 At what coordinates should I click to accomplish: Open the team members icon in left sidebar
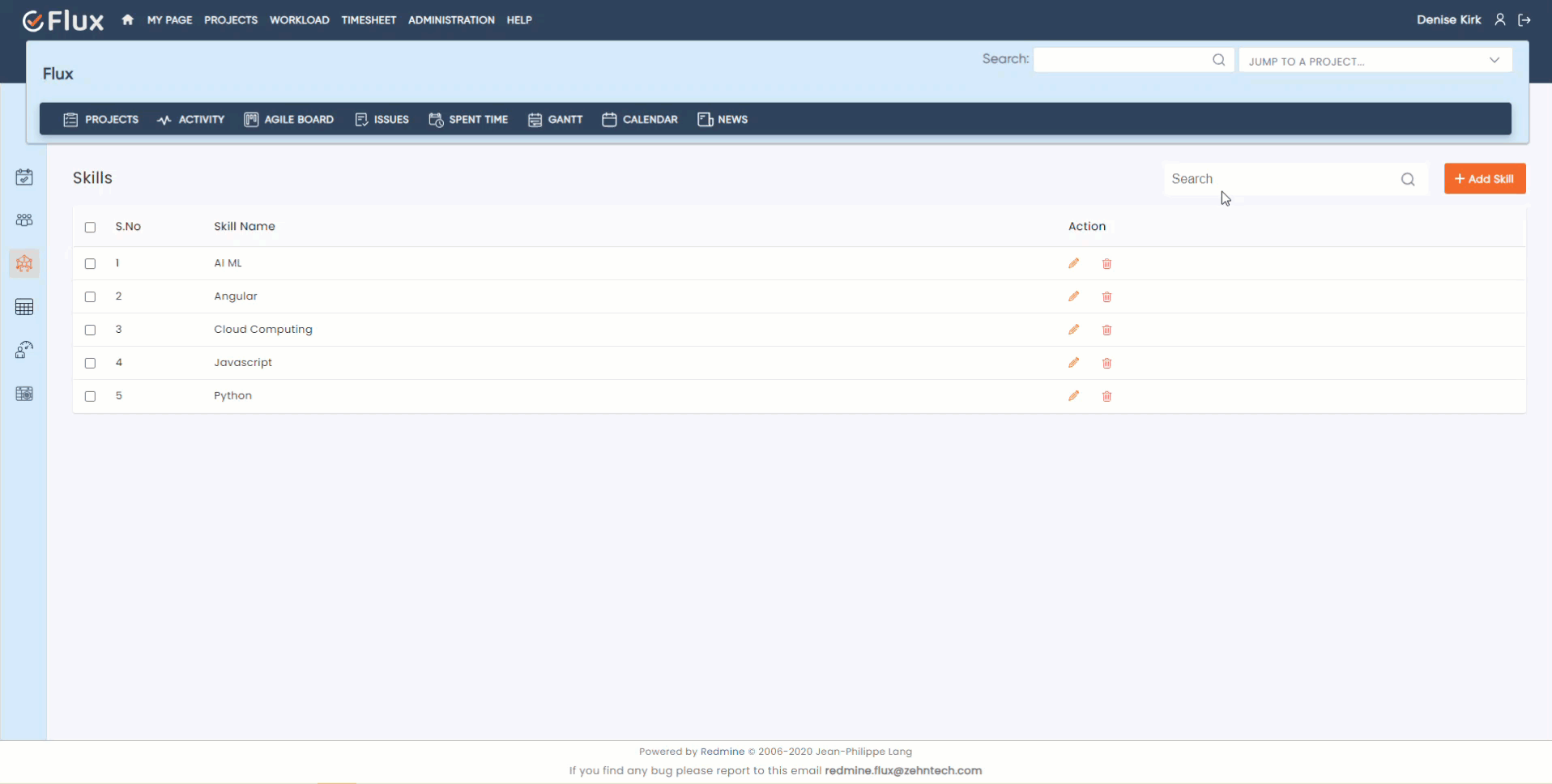click(24, 220)
